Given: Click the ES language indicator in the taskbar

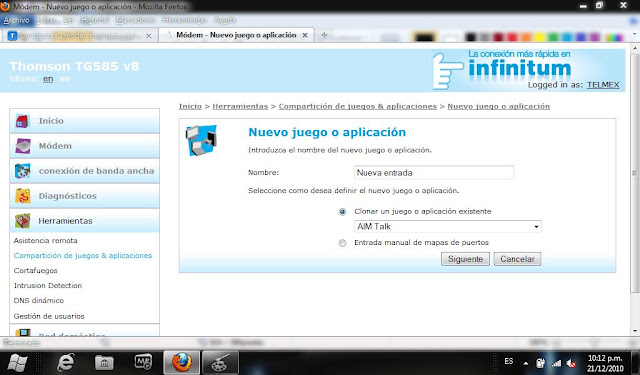Looking at the screenshot, I should click(x=509, y=361).
